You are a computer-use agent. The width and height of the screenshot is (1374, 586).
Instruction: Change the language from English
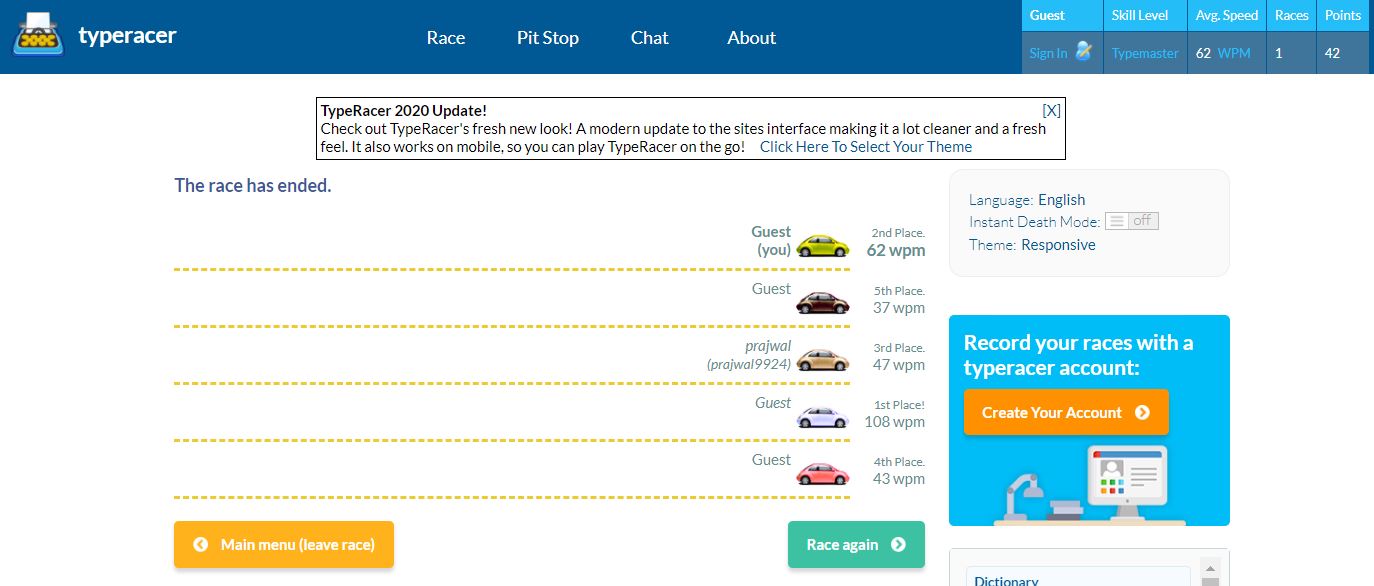pos(1061,200)
